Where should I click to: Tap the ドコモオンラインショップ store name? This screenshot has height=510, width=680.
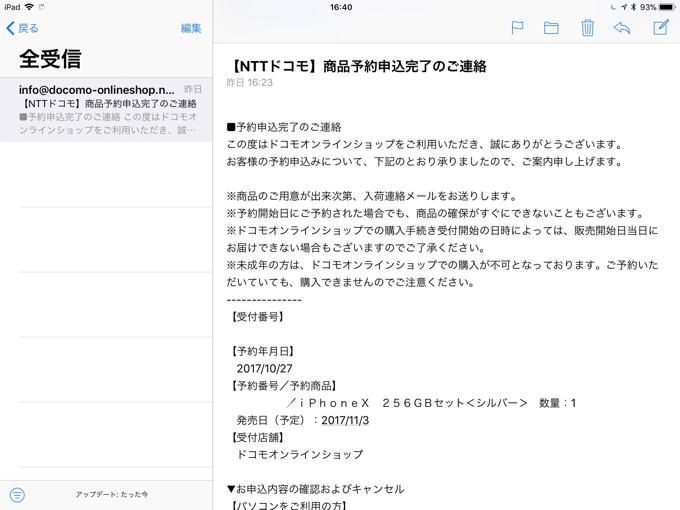click(x=300, y=454)
